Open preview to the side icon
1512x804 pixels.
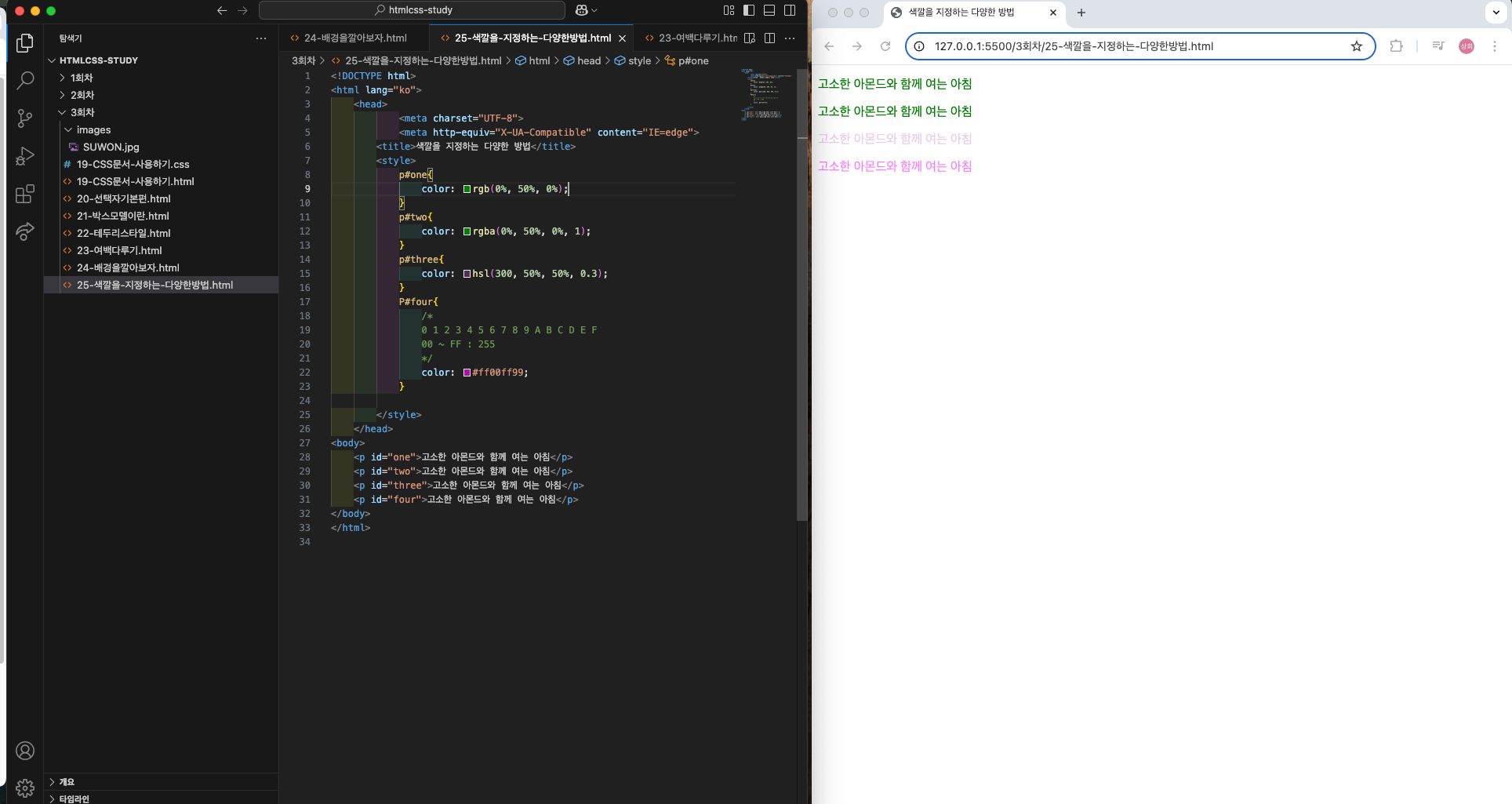(750, 38)
